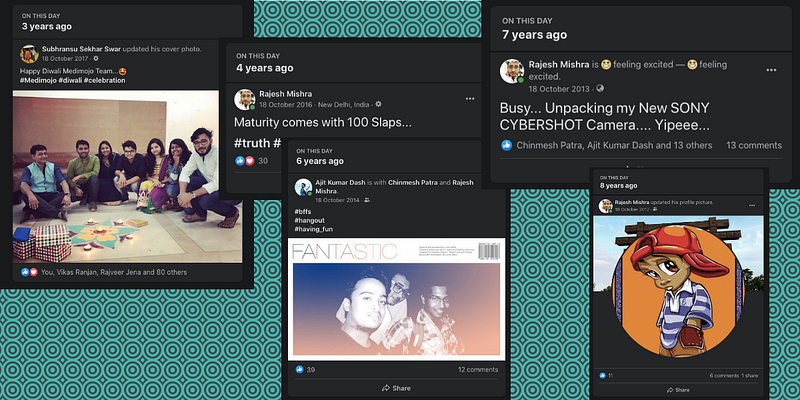The image size is (800, 400).
Task: Click '8 years ago' memory heading
Action: click(618, 186)
